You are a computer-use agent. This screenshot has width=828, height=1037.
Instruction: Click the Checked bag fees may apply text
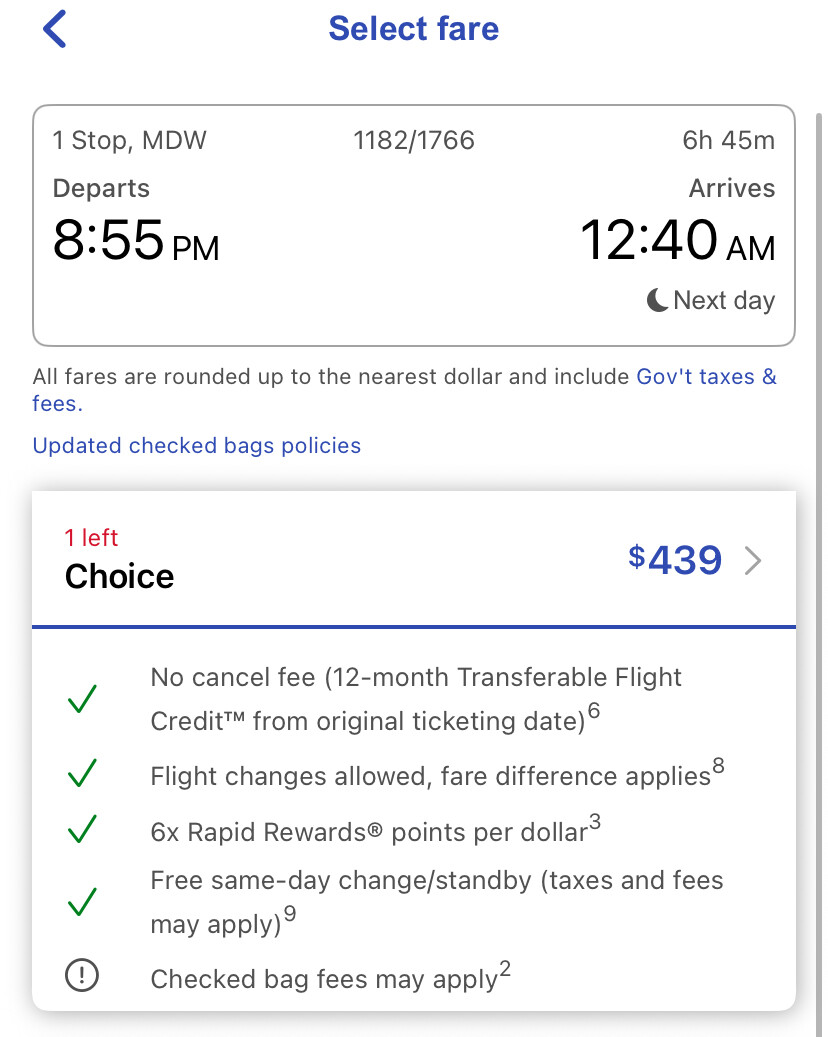[323, 978]
